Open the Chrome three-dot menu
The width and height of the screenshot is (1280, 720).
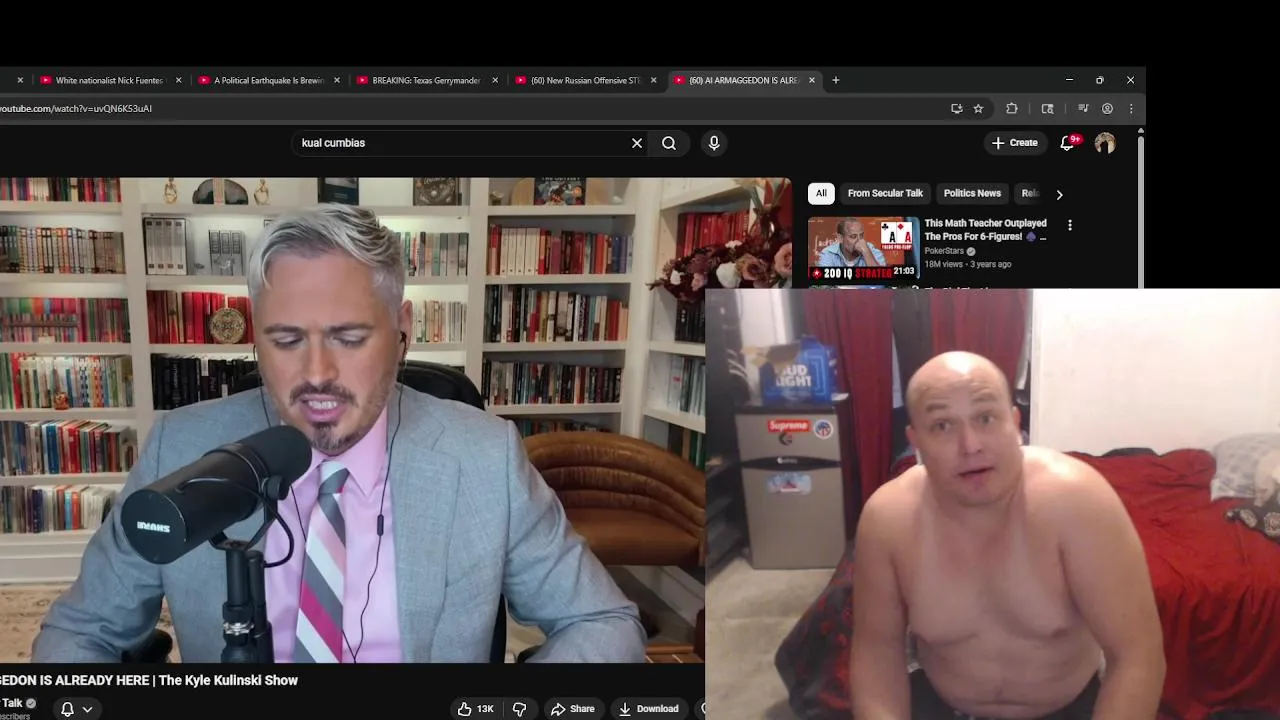click(x=1131, y=108)
